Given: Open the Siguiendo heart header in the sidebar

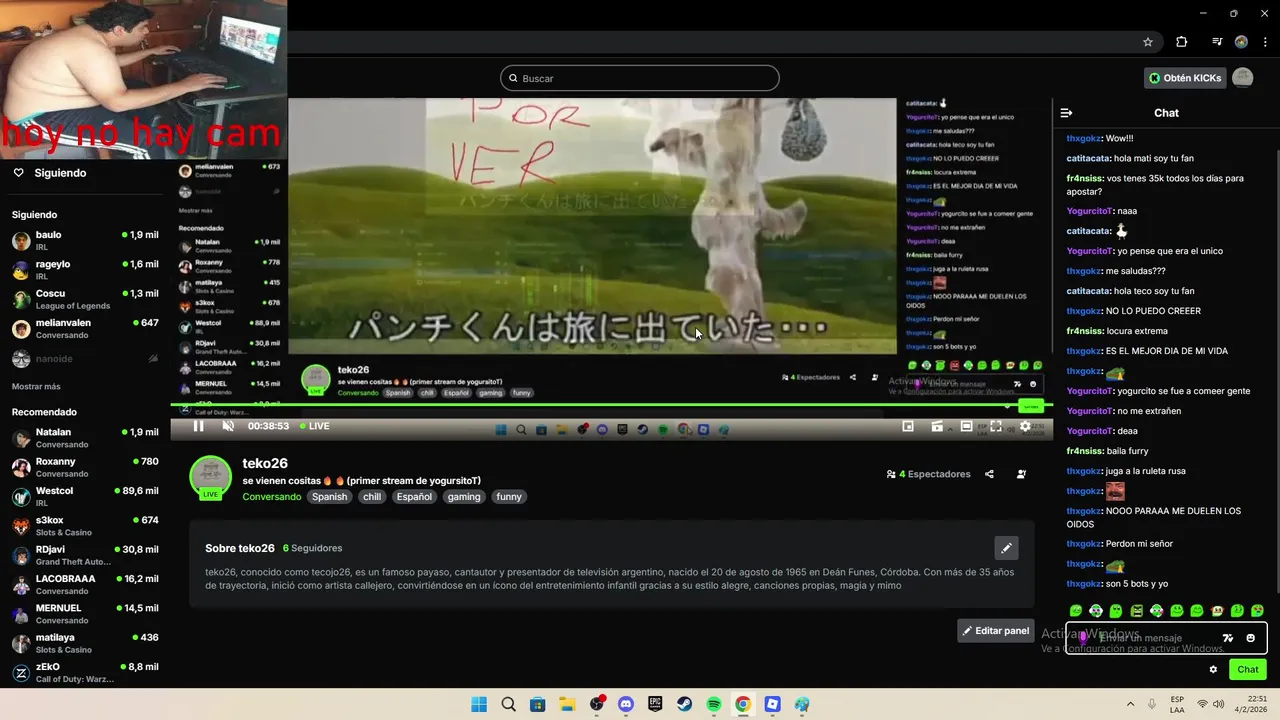Looking at the screenshot, I should coord(49,173).
